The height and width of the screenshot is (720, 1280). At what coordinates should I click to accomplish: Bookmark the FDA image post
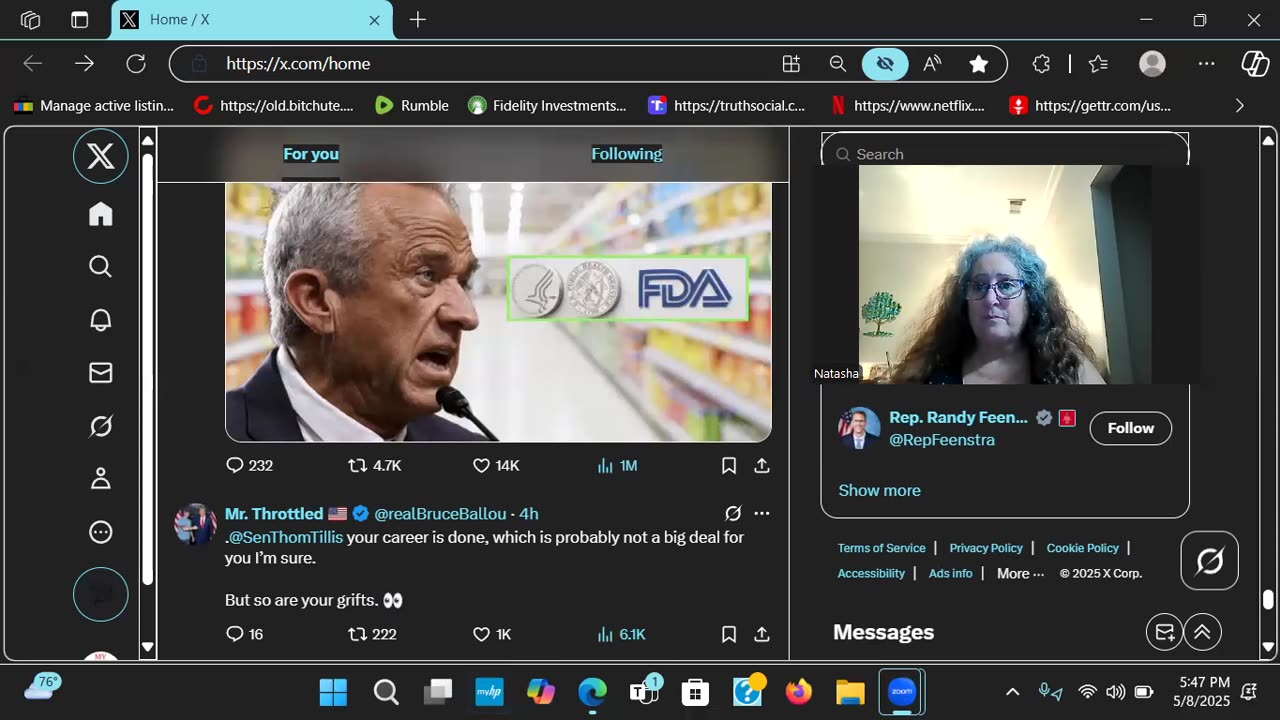click(729, 465)
